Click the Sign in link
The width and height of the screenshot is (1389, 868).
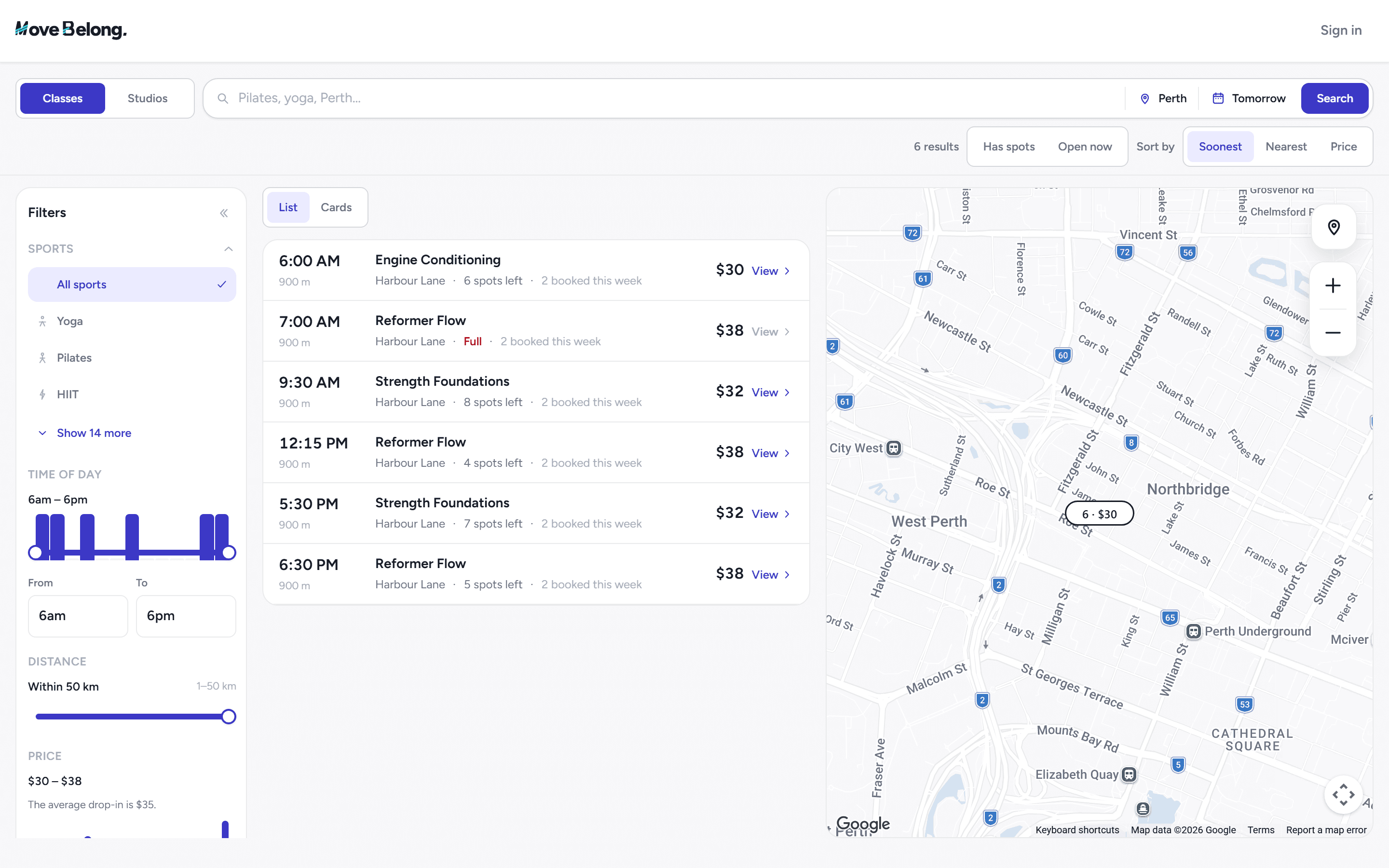click(x=1341, y=30)
